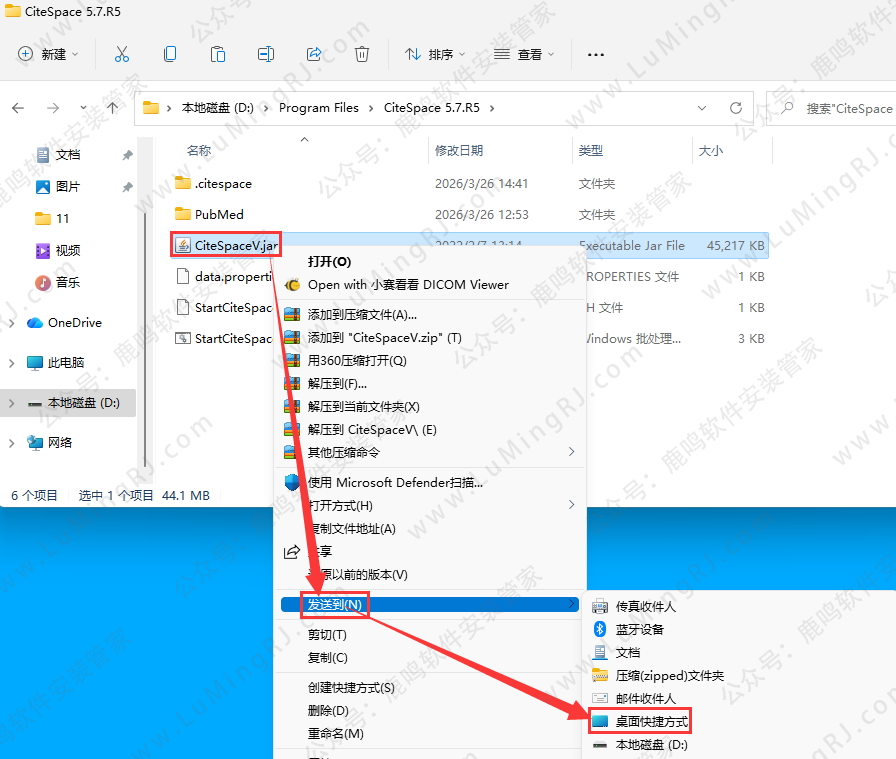Select 桌面快捷方式 in Send-to submenu
The width and height of the screenshot is (896, 759).
651,722
